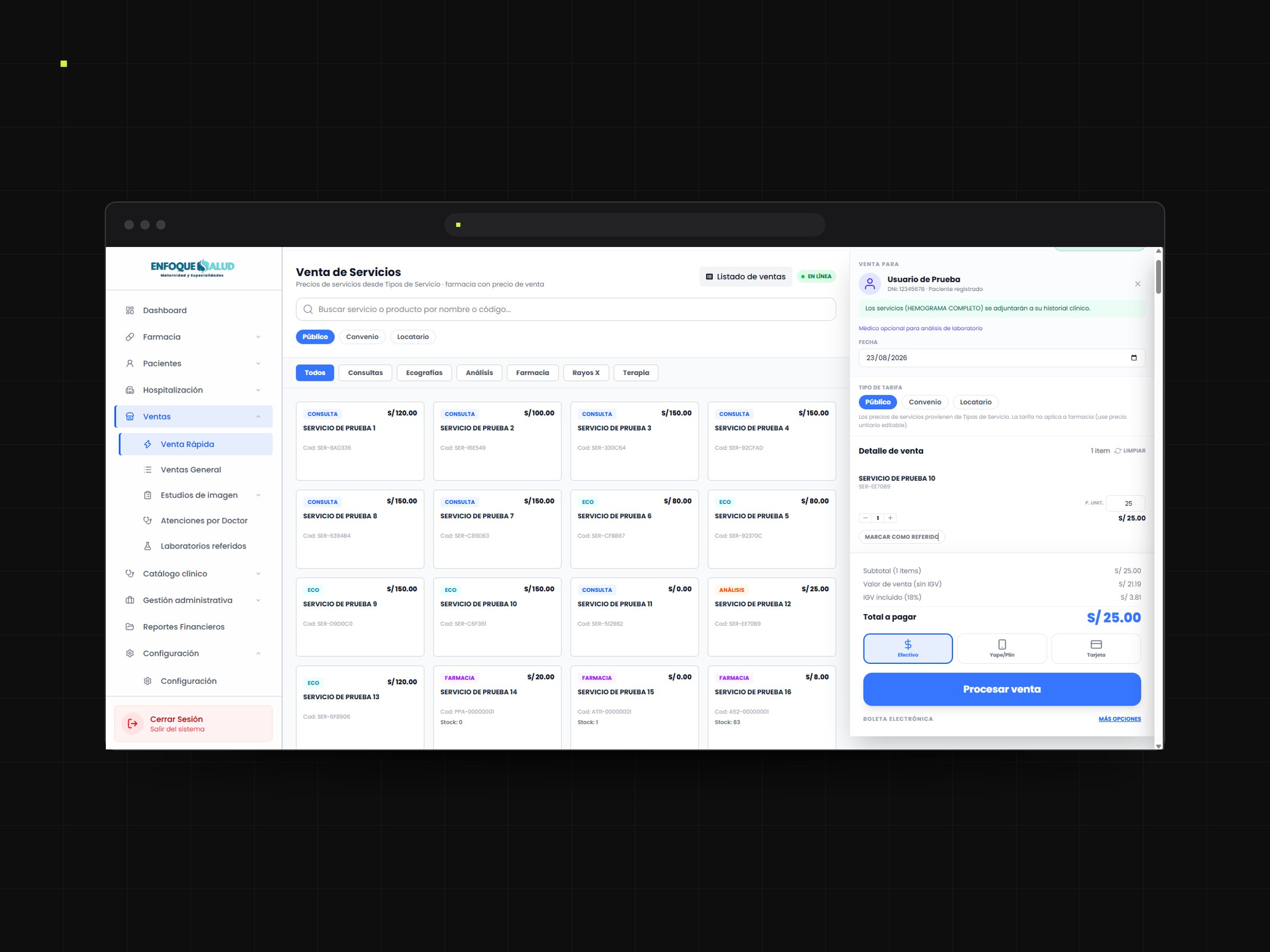Select Yape/Plin payment method

1002,648
